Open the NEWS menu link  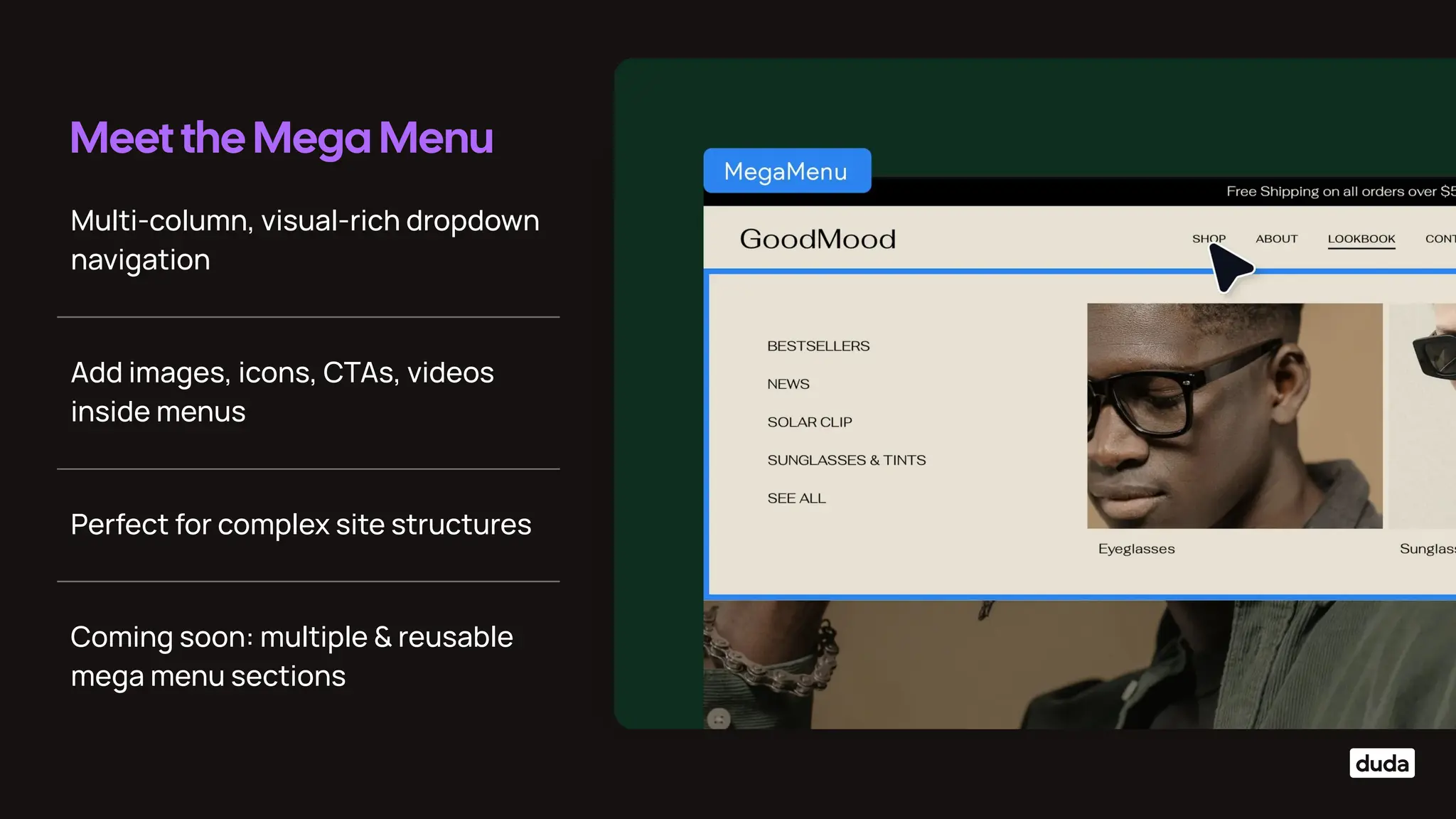(x=788, y=384)
